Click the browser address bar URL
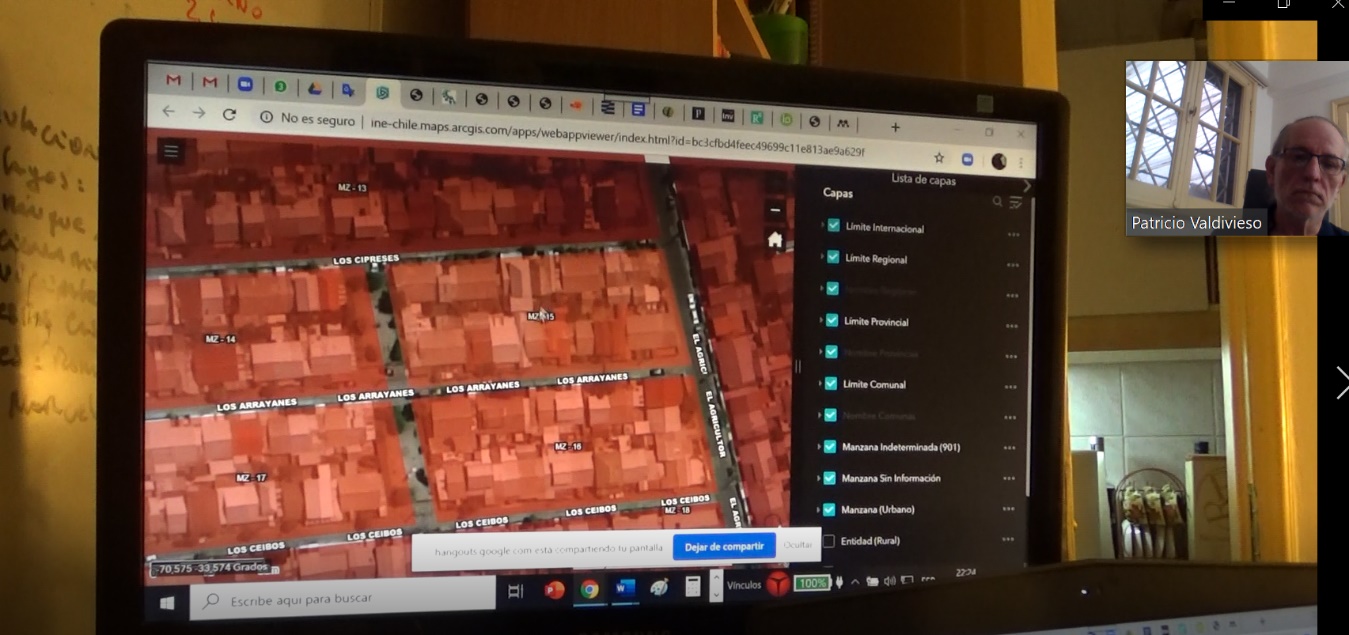The image size is (1349, 635). pyautogui.click(x=617, y=137)
